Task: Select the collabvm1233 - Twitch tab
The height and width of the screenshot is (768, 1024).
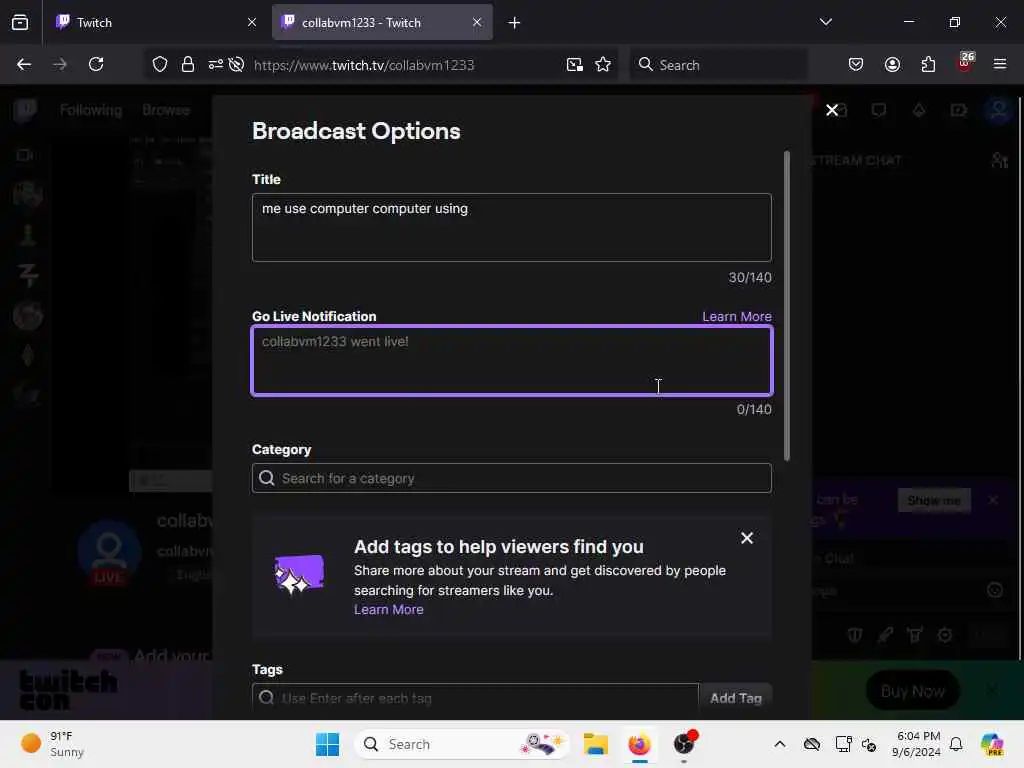Action: pyautogui.click(x=382, y=22)
